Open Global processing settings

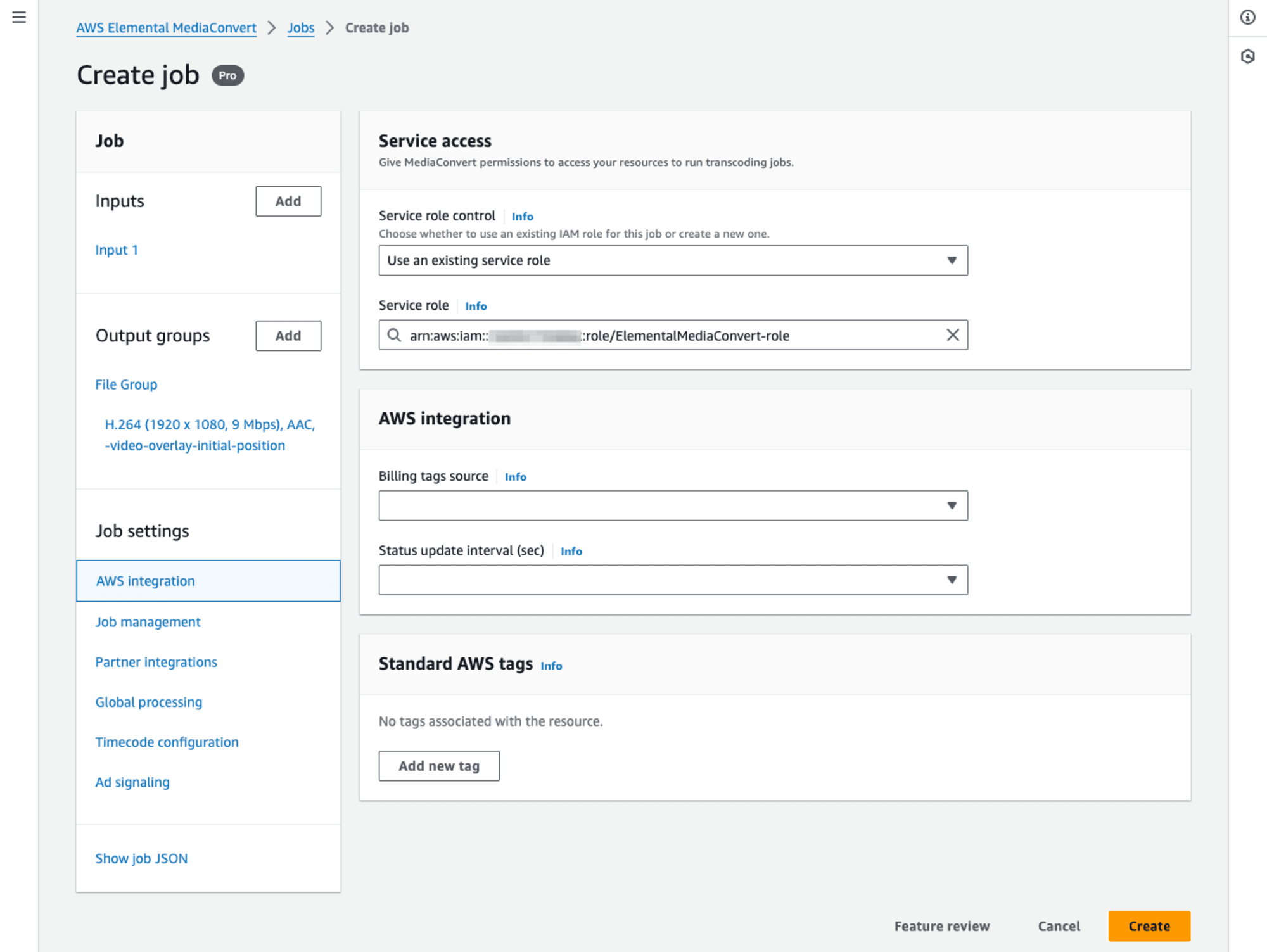tap(149, 702)
